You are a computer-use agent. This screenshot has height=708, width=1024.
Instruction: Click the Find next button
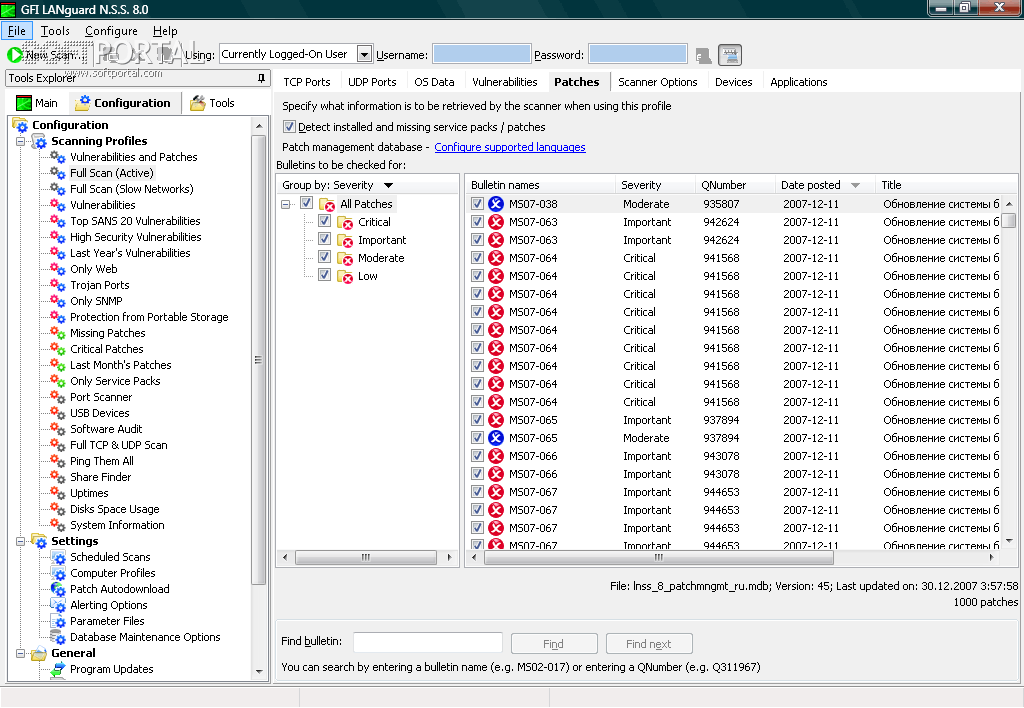pyautogui.click(x=648, y=644)
